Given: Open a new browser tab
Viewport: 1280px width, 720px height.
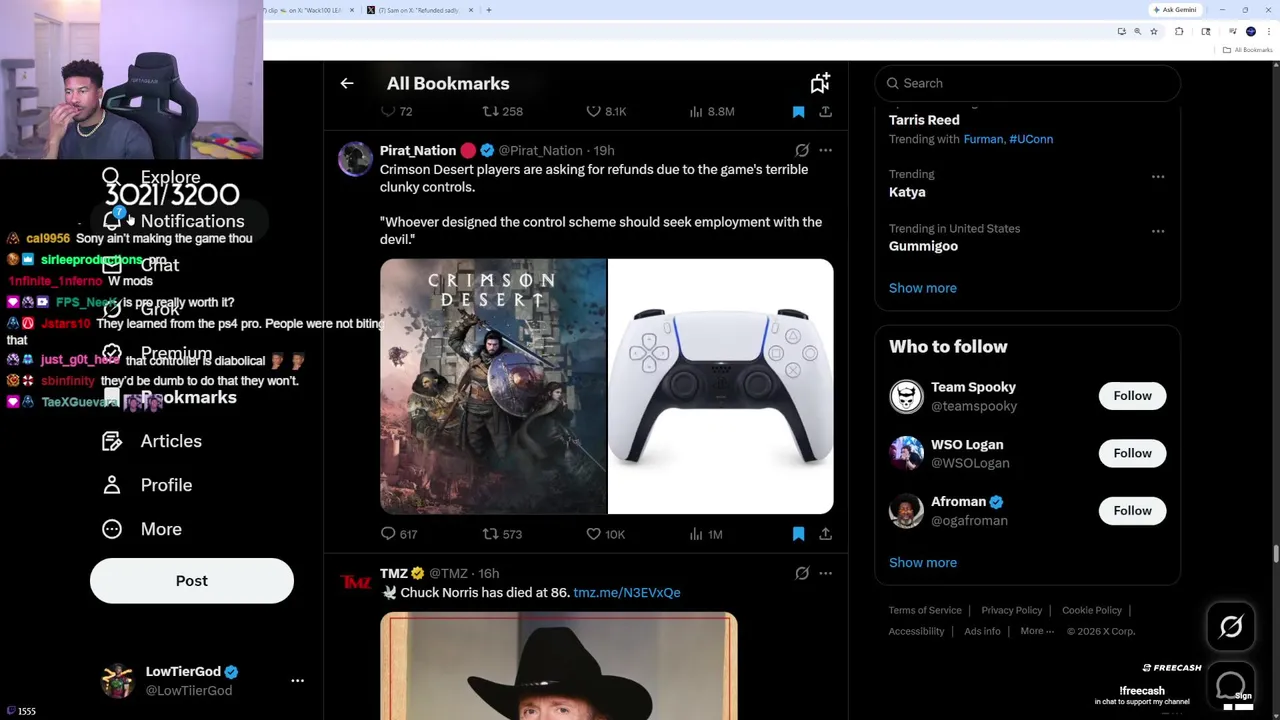Looking at the screenshot, I should pos(488,10).
